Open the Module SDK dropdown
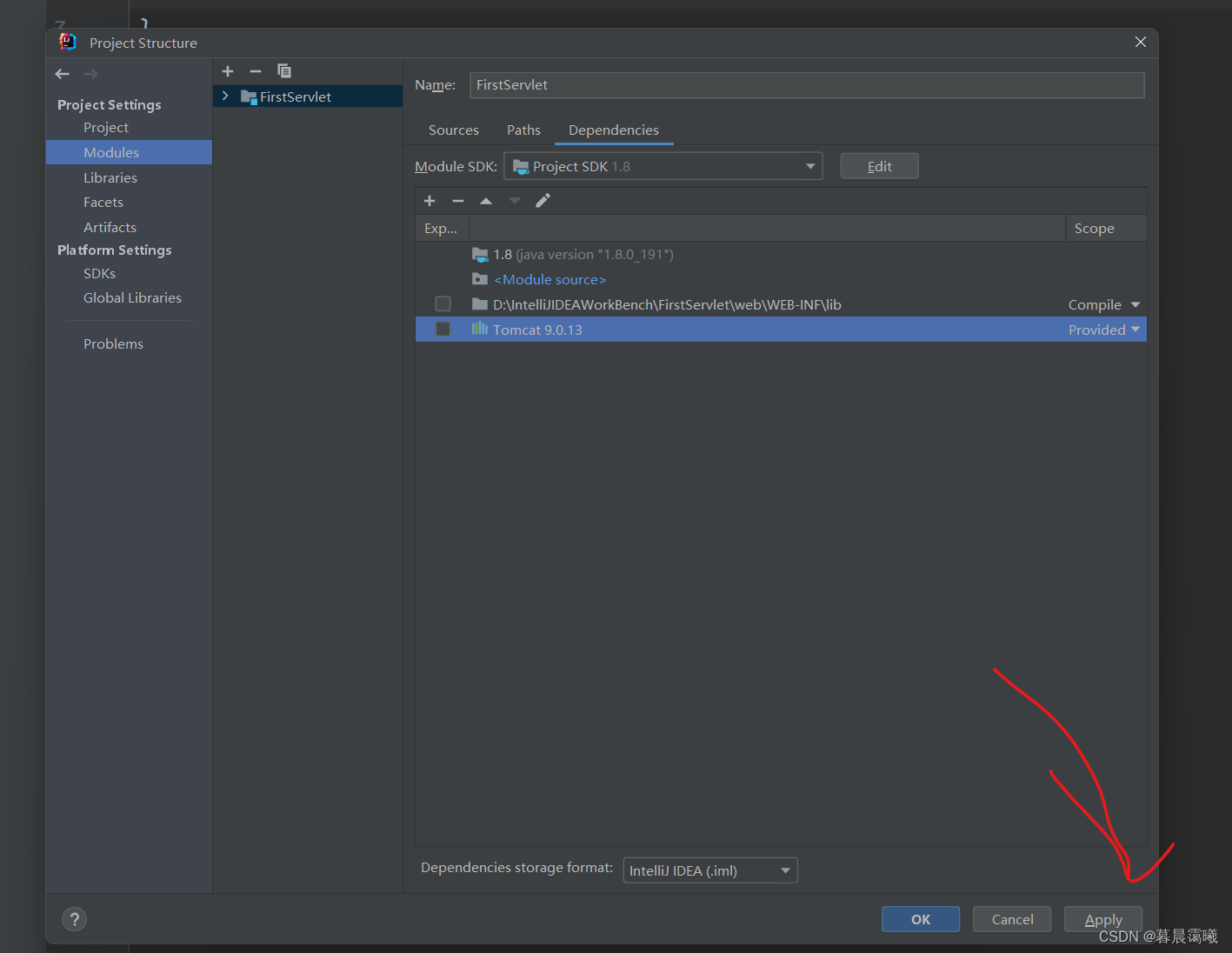Image resolution: width=1232 pixels, height=953 pixels. pos(663,166)
